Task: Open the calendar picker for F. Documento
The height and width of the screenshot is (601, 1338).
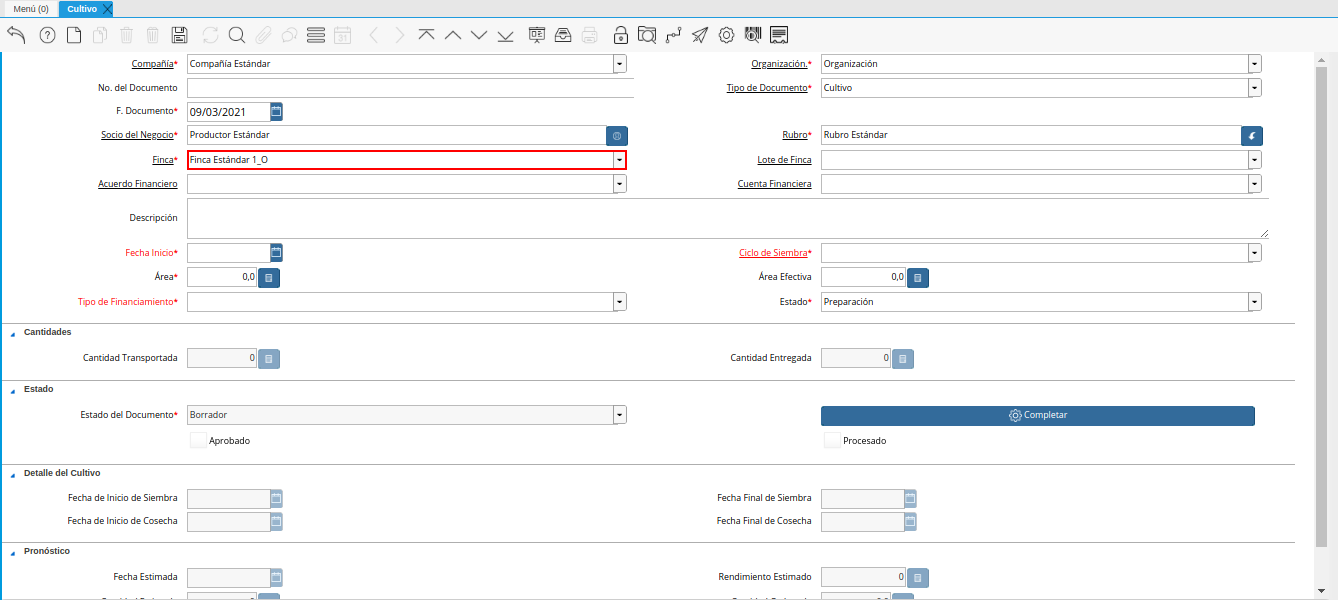Action: [277, 111]
